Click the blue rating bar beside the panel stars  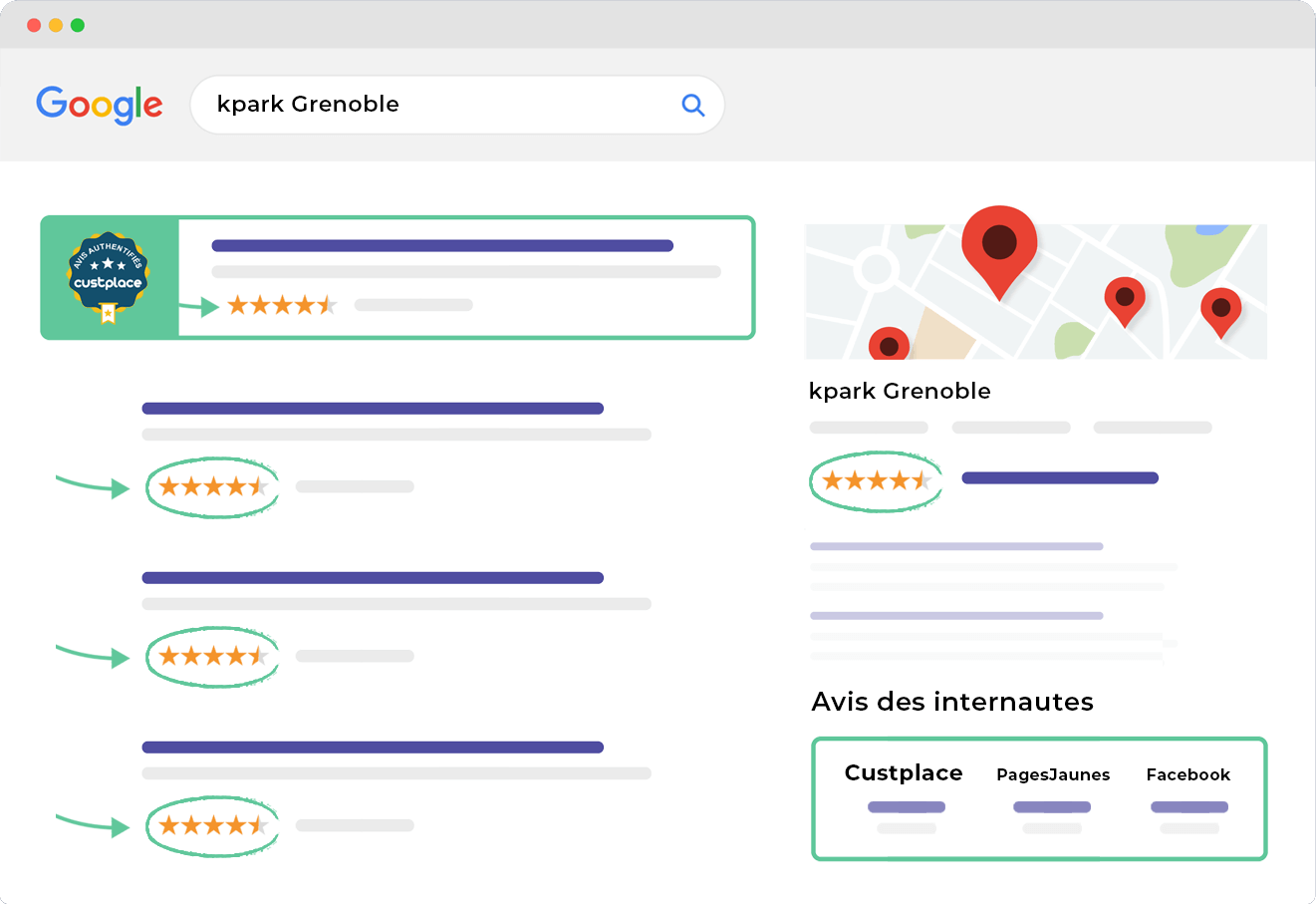1059,477
